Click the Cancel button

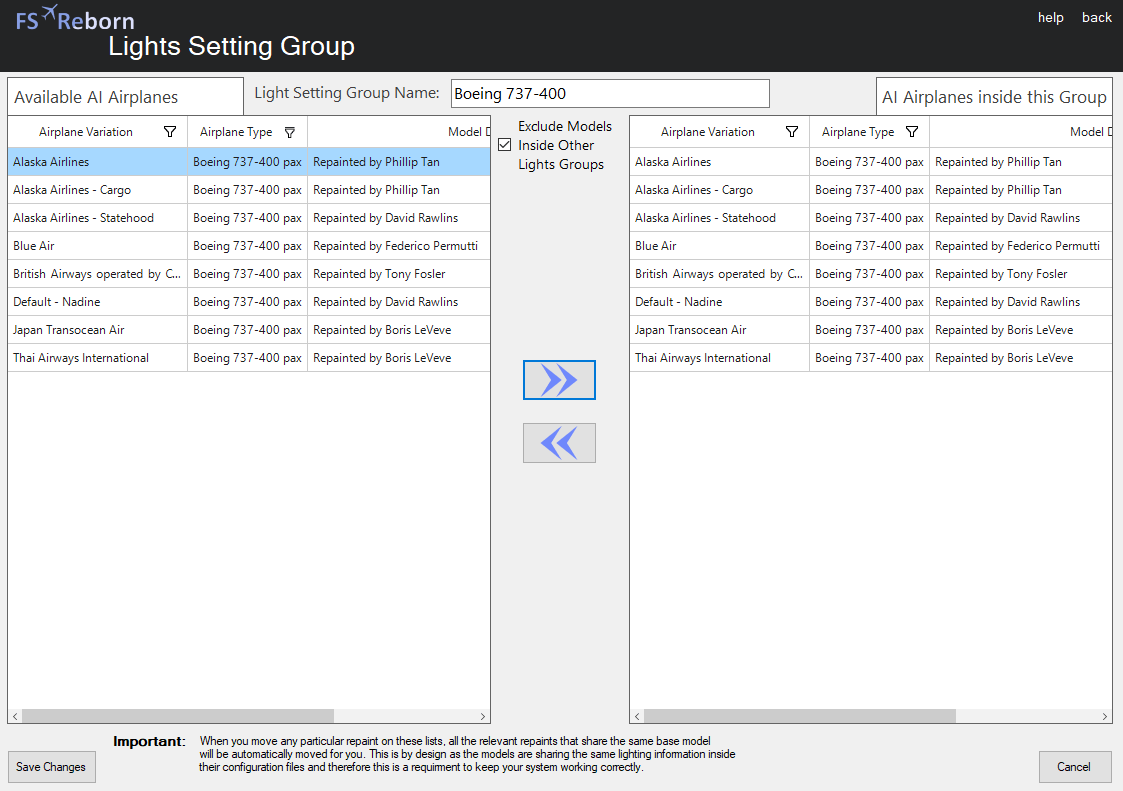coord(1075,767)
